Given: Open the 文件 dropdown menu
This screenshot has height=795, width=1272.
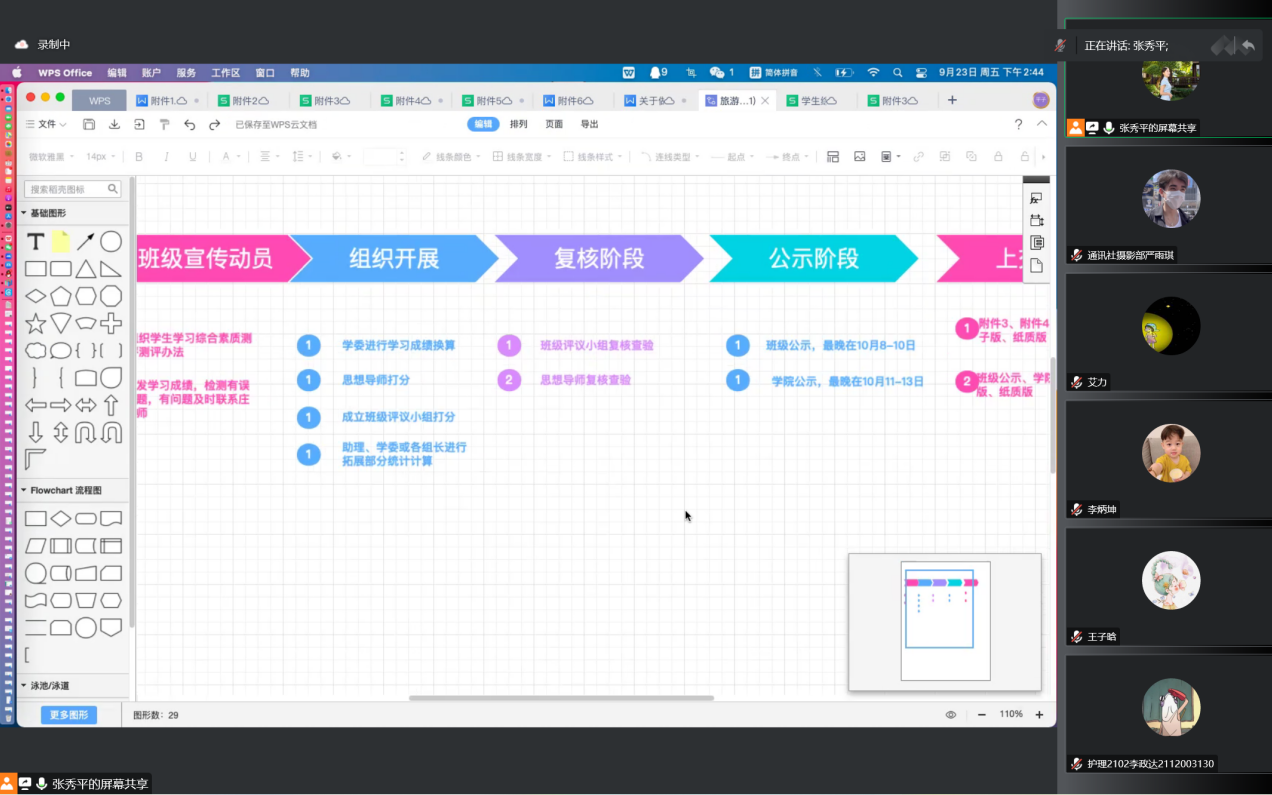Looking at the screenshot, I should (x=46, y=125).
